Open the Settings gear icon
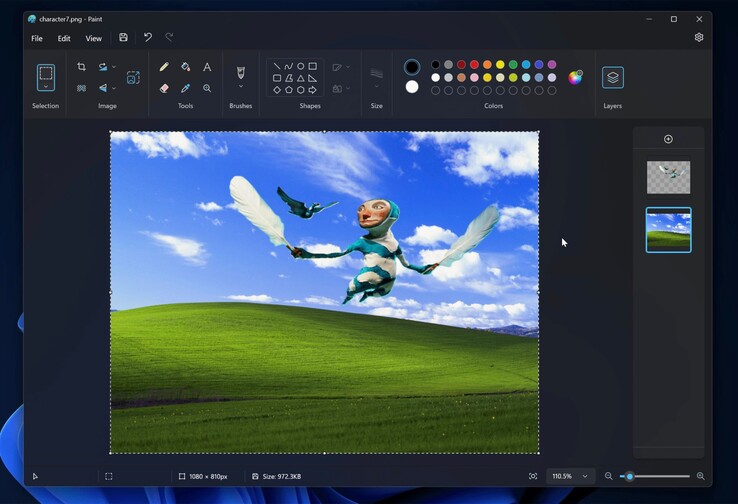738x504 pixels. point(699,37)
